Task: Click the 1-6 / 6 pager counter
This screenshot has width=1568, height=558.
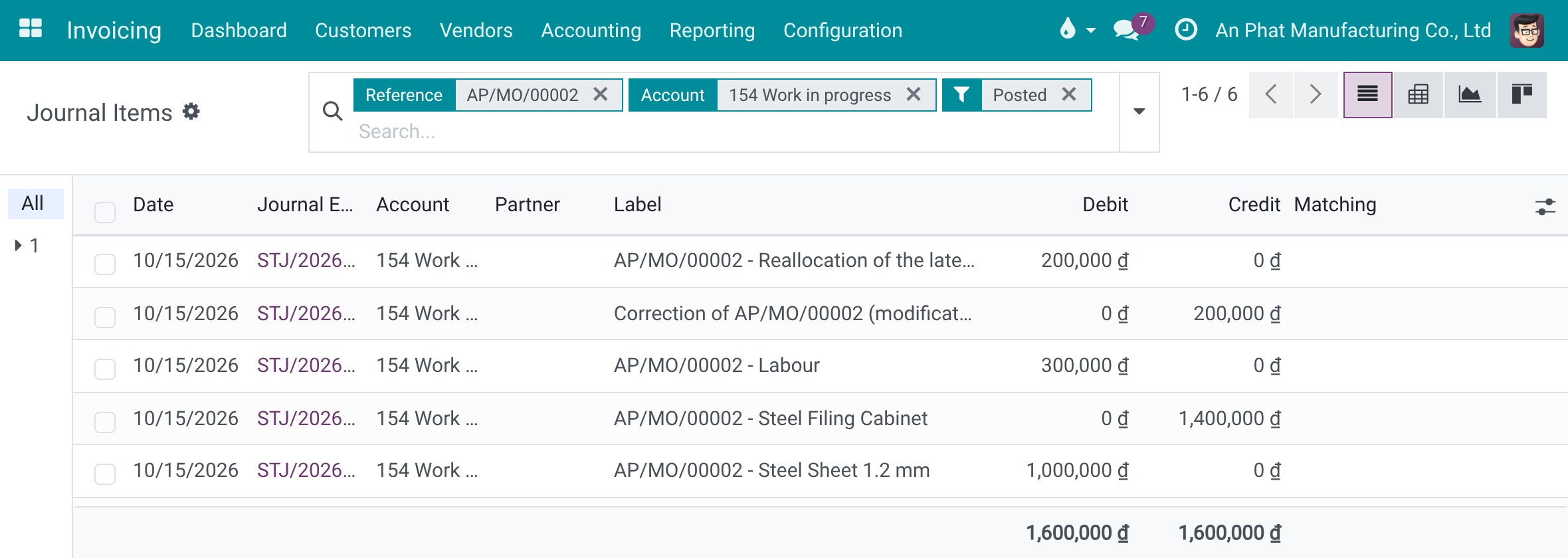Action: [1209, 94]
